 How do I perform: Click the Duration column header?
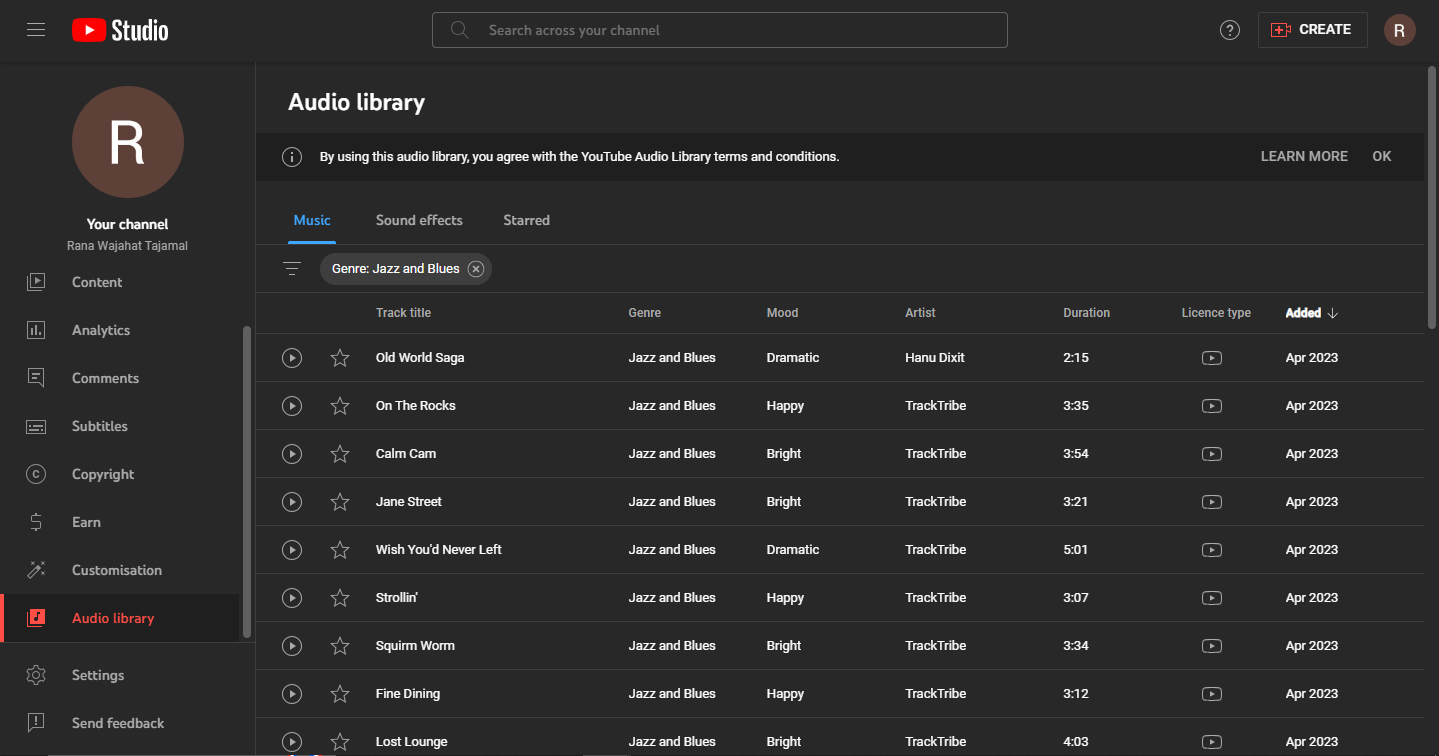click(x=1087, y=313)
